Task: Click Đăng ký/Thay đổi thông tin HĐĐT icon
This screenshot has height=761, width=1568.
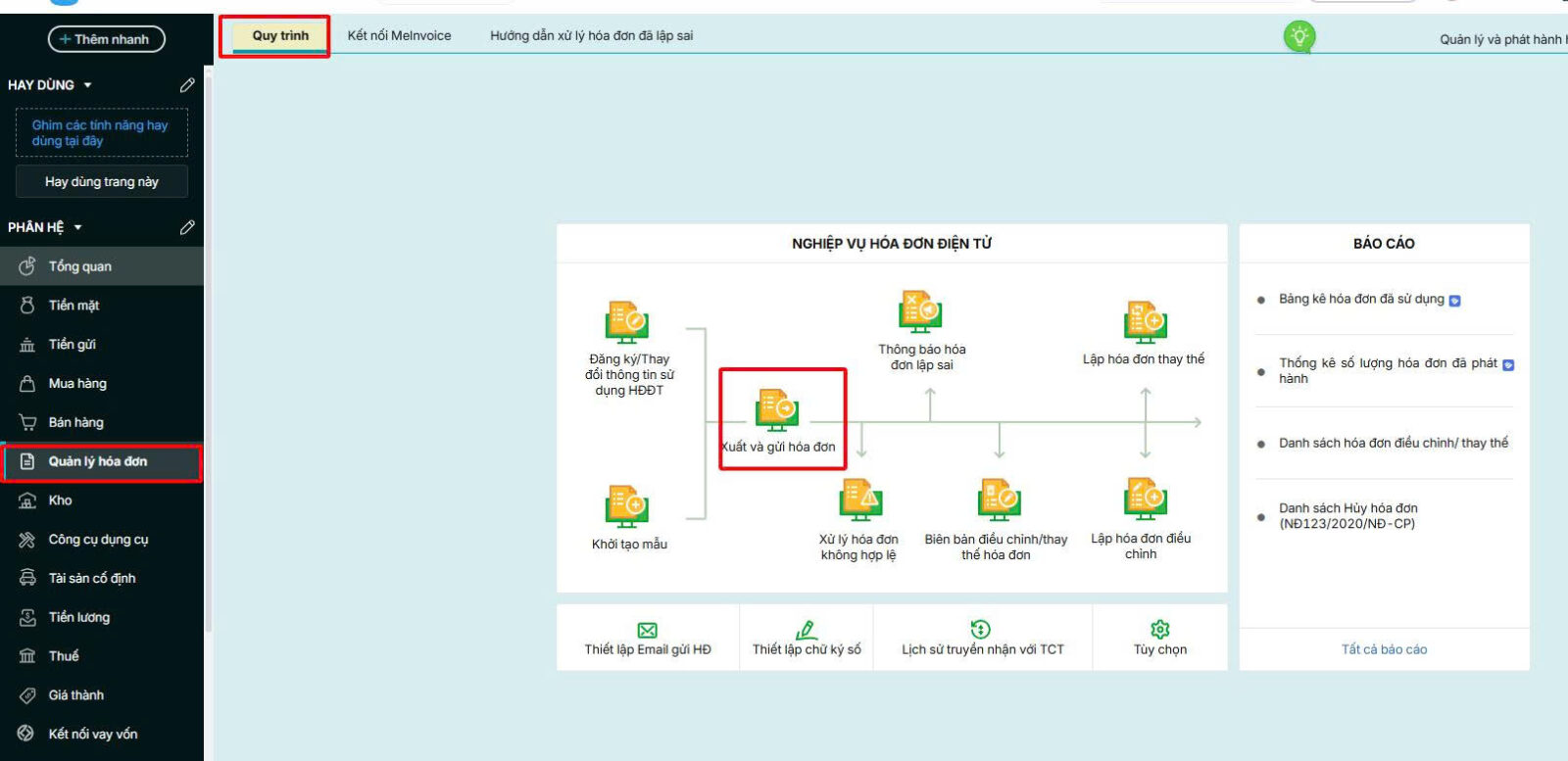Action: (627, 322)
